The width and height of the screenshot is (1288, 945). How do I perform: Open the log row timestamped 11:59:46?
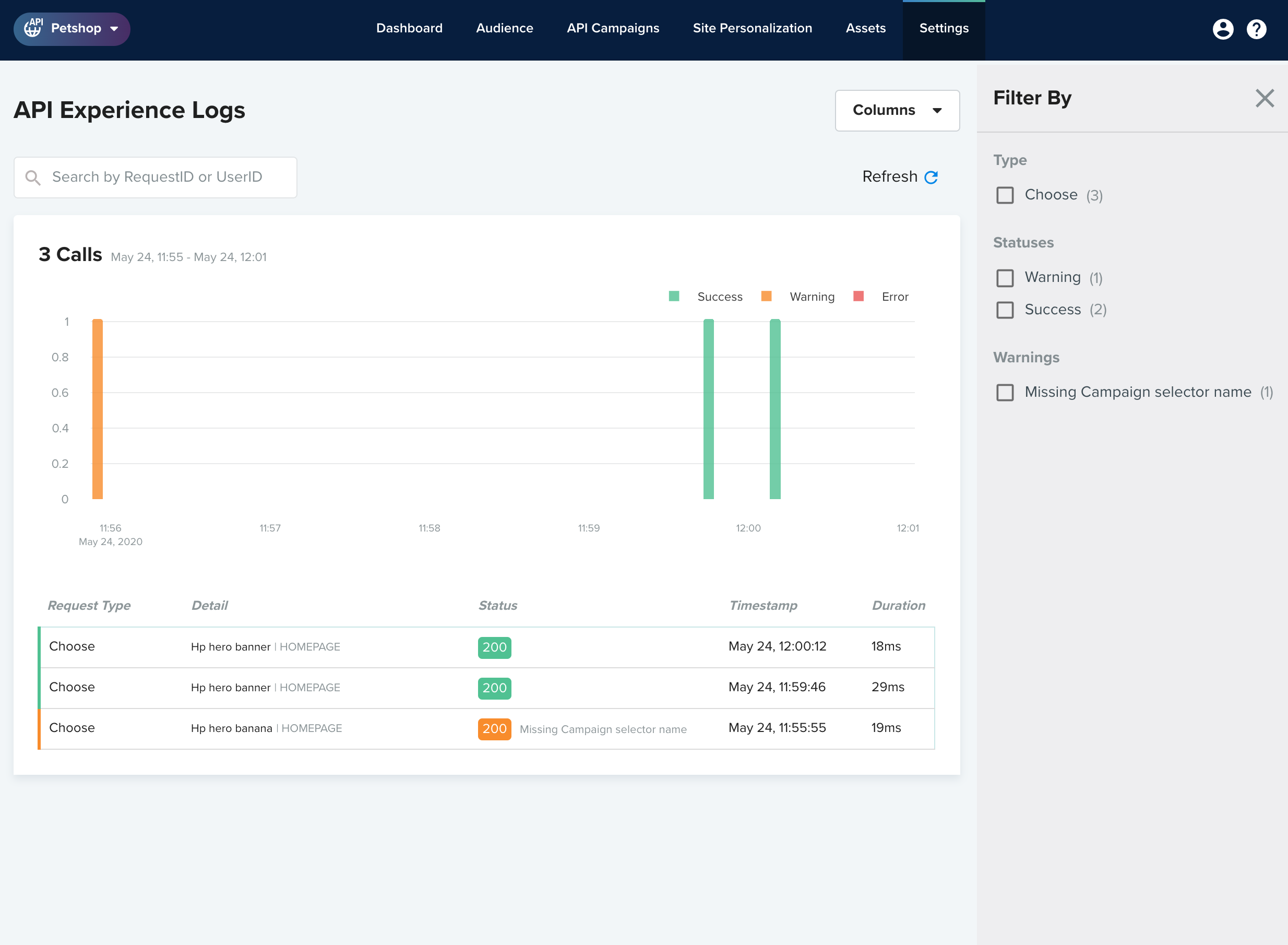pyautogui.click(x=486, y=688)
